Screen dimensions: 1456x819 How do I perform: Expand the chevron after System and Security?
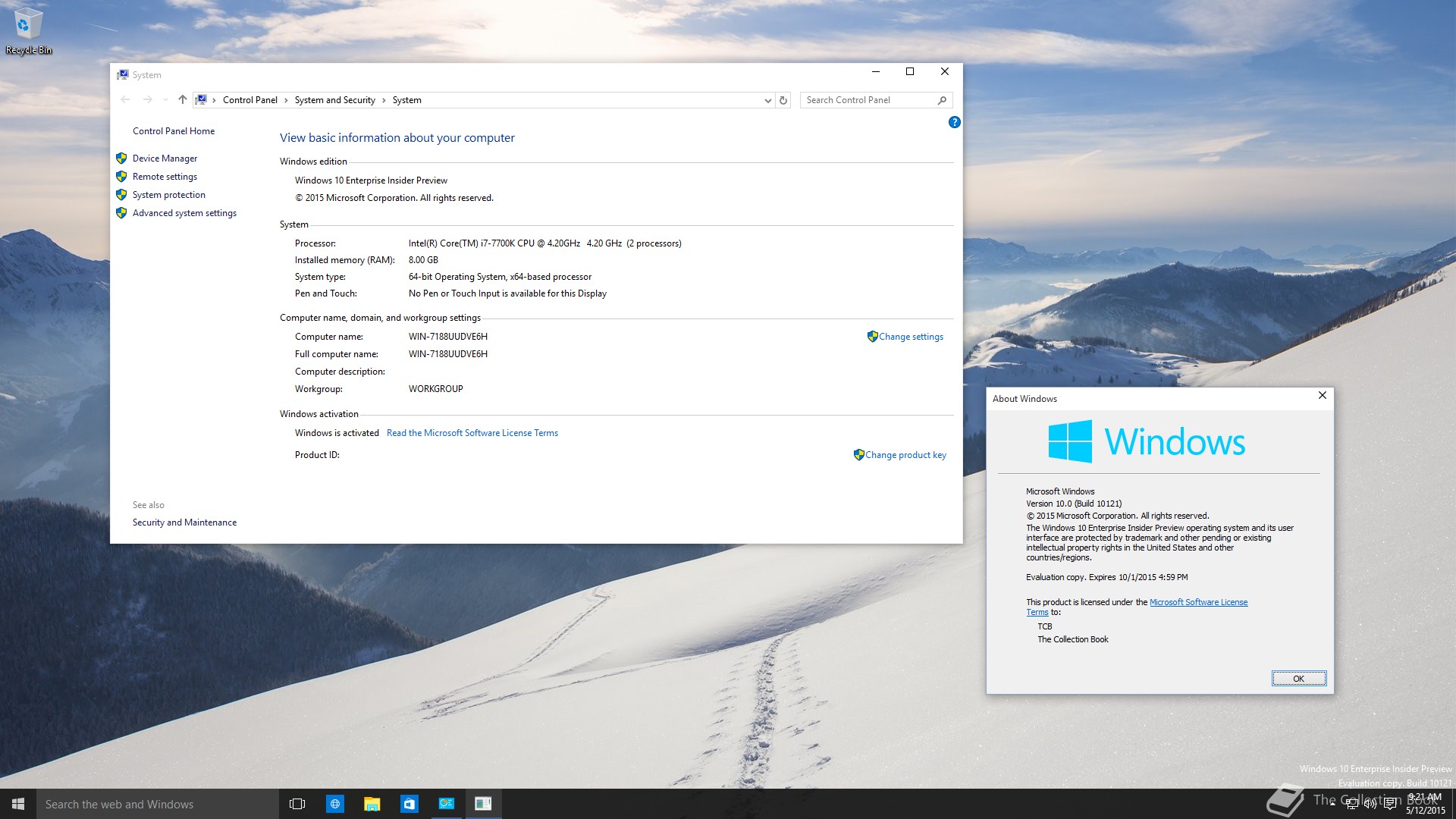pos(384,100)
